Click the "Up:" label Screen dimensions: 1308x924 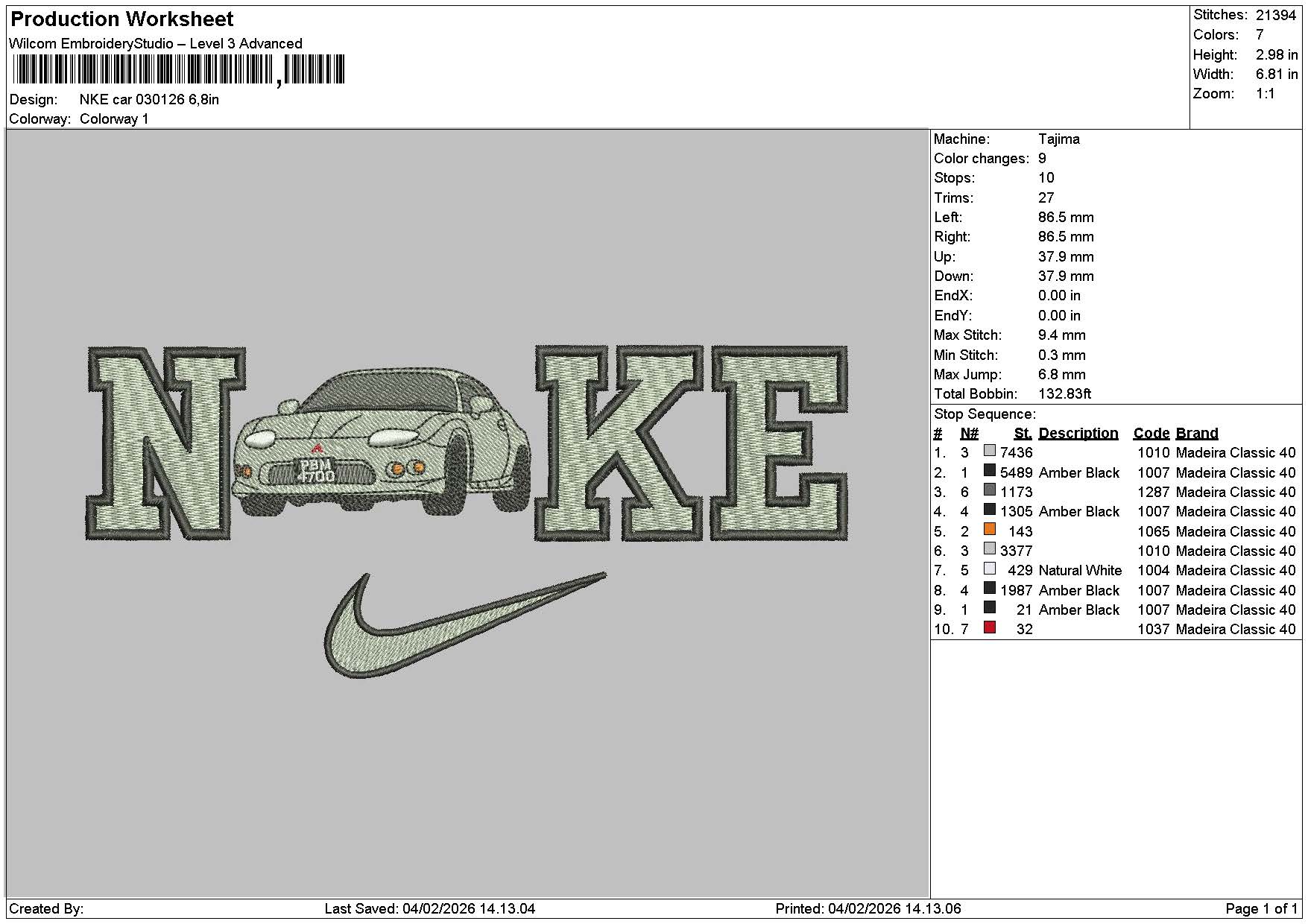point(944,257)
